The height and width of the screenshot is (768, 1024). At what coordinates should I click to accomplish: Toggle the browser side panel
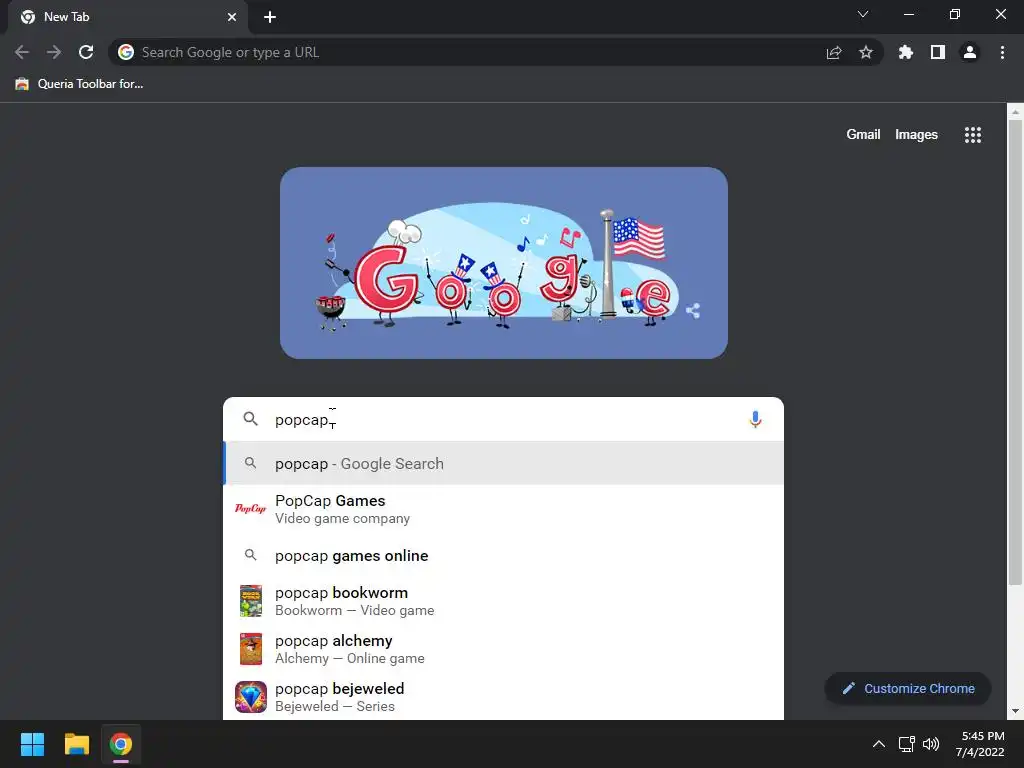[938, 52]
